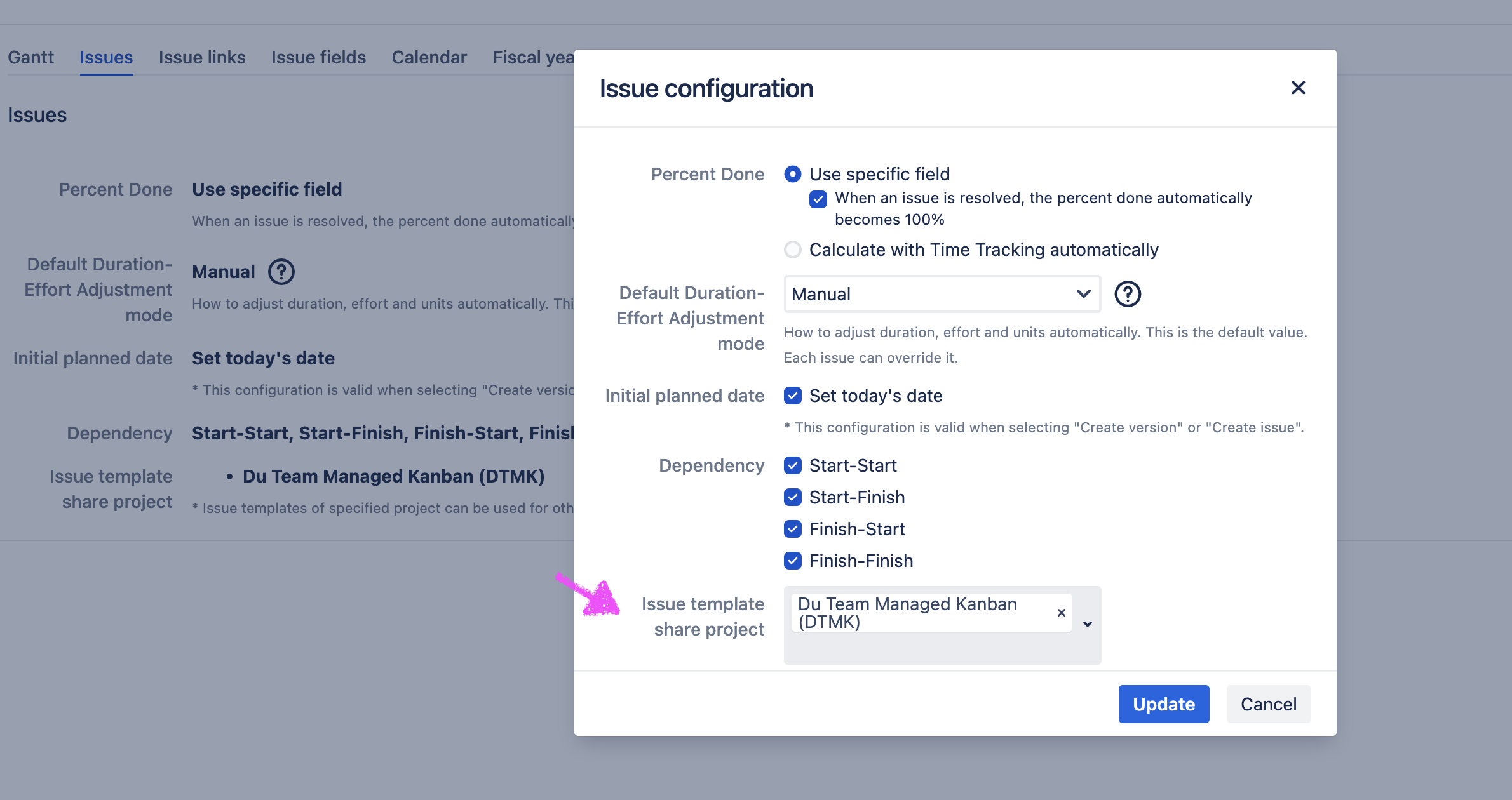
Task: Click help icon beside Manual dropdown in dialog
Action: coord(1128,294)
